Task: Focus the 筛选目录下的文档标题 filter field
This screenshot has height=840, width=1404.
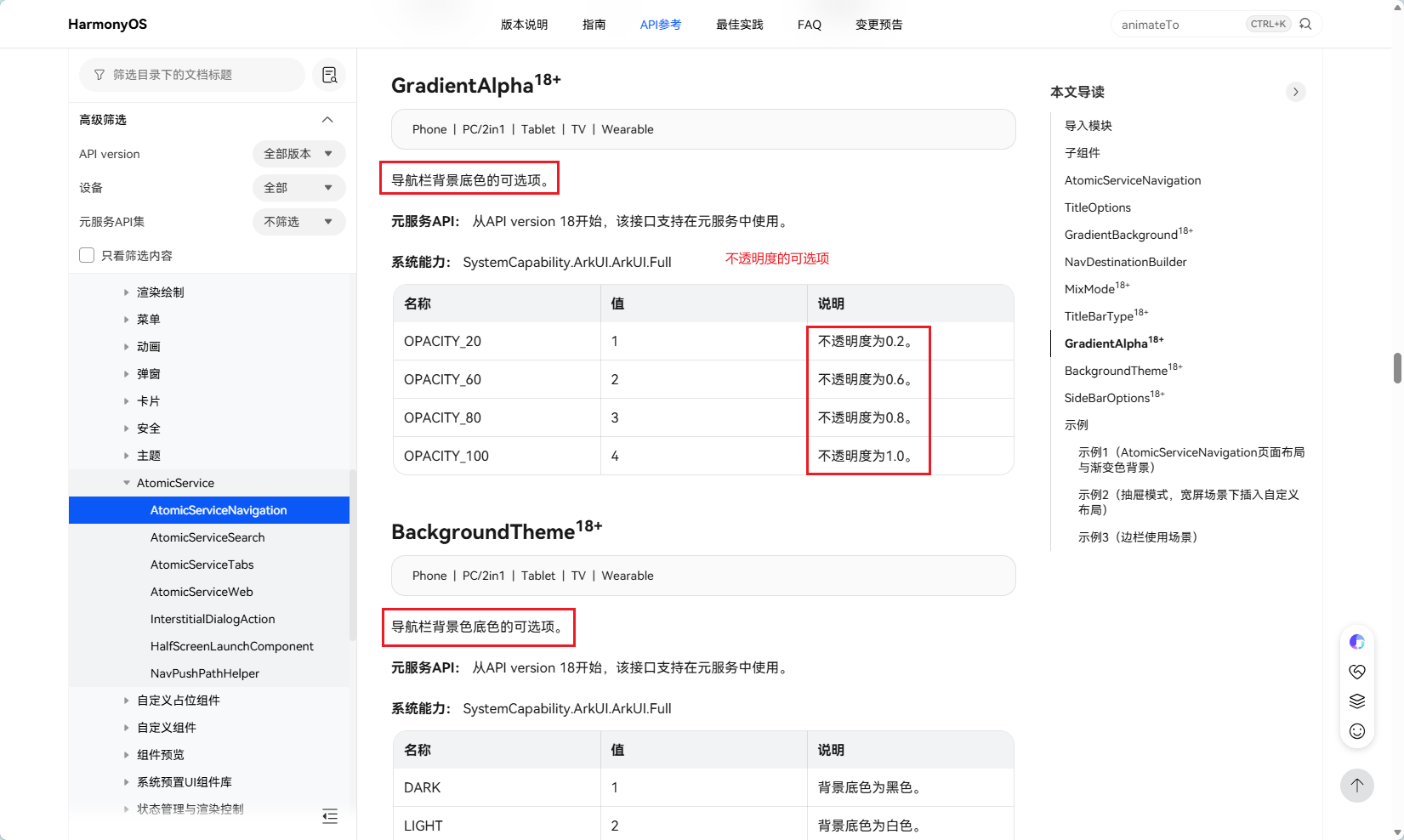Action: click(x=192, y=75)
